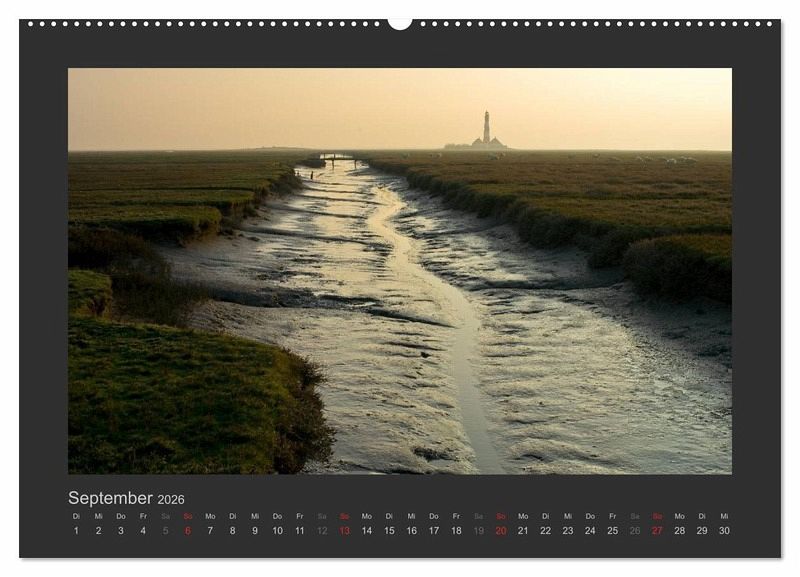Click the 'Mi' weekday label above date 30
This screenshot has width=800, height=577.
coord(724,516)
